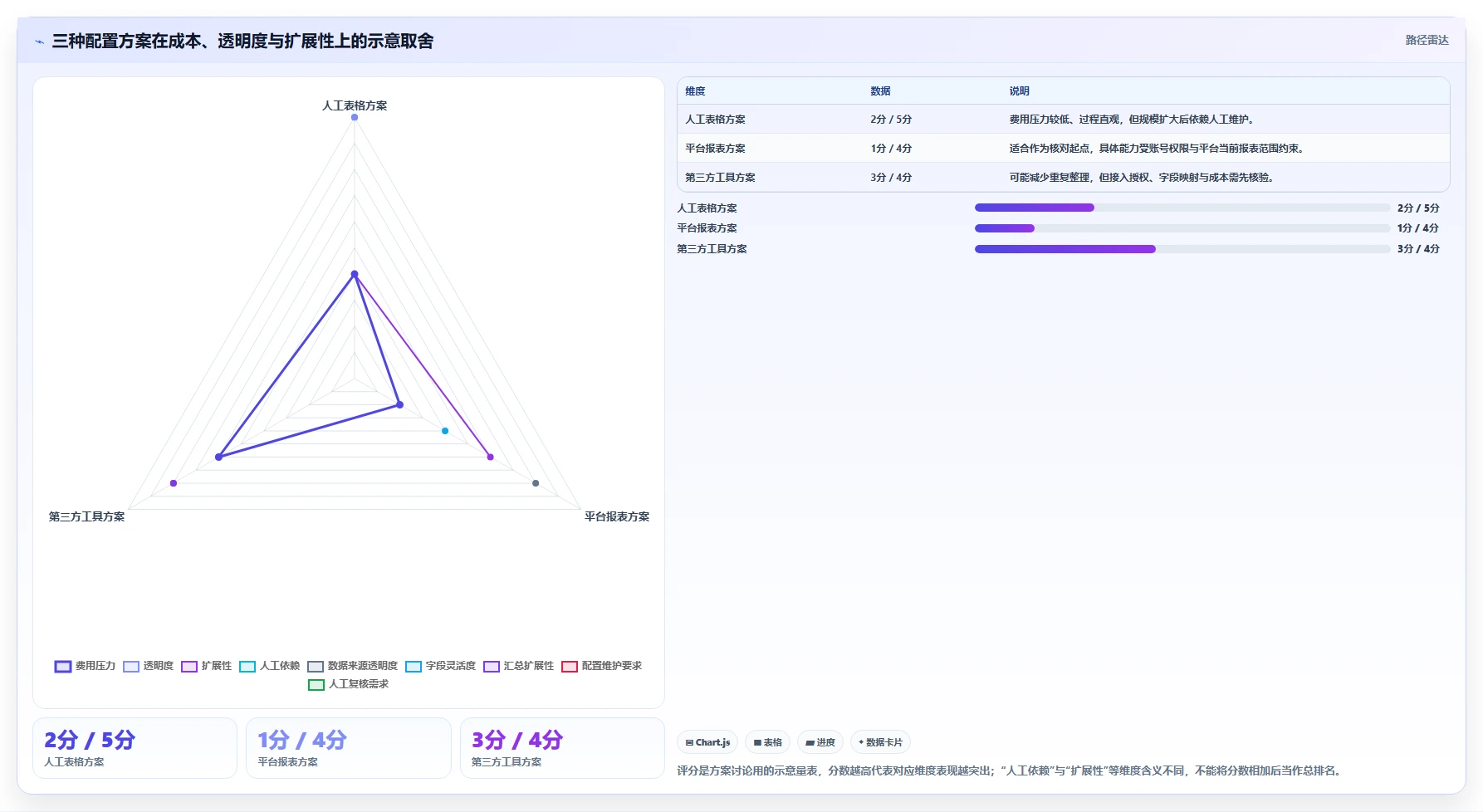
Task: Toggle the 扩展性 legend series
Action: coord(206,666)
